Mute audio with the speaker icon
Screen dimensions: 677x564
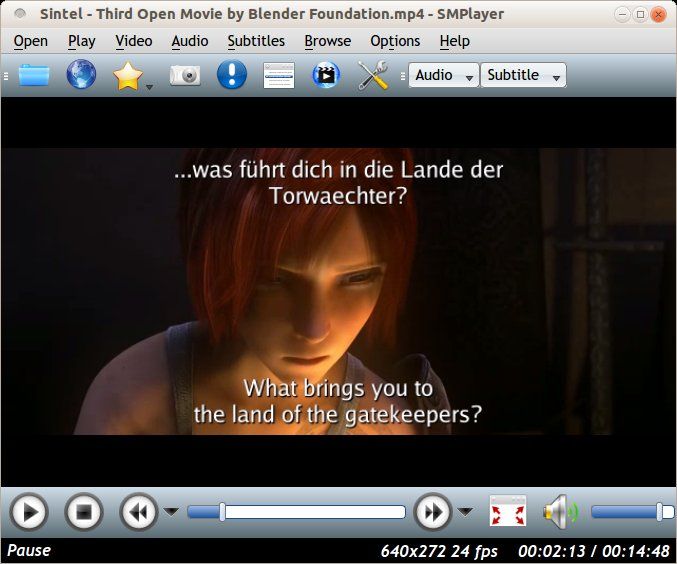coord(560,512)
